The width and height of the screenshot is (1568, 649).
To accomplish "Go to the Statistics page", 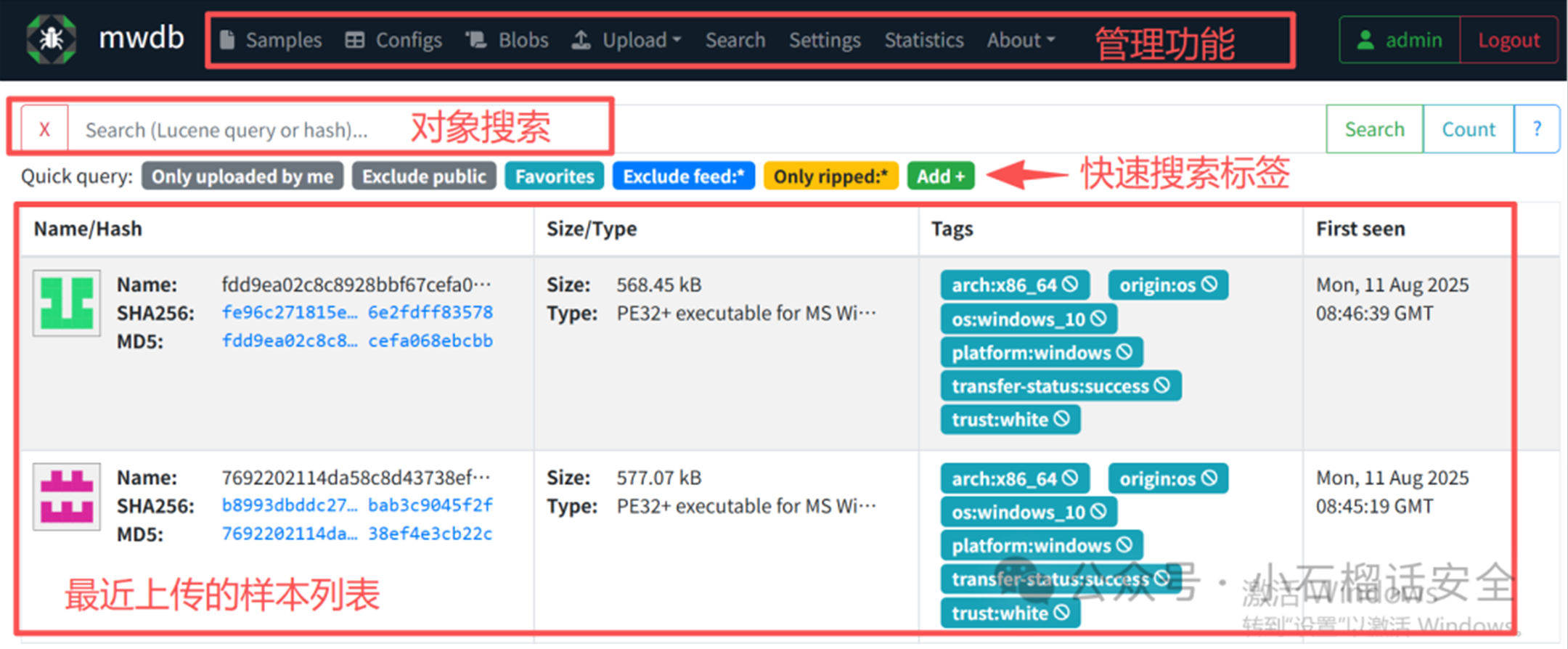I will 923,40.
